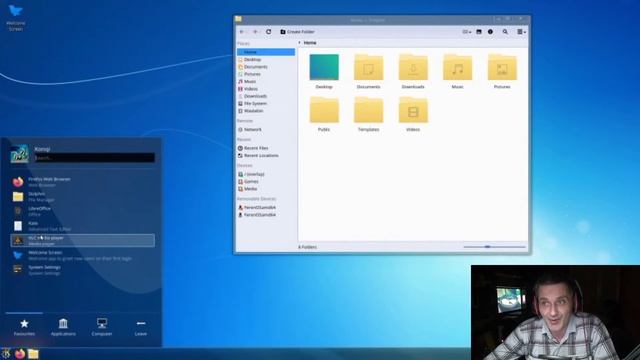Open Firefox from the taskbar
The height and width of the screenshot is (360, 640).
[20, 353]
